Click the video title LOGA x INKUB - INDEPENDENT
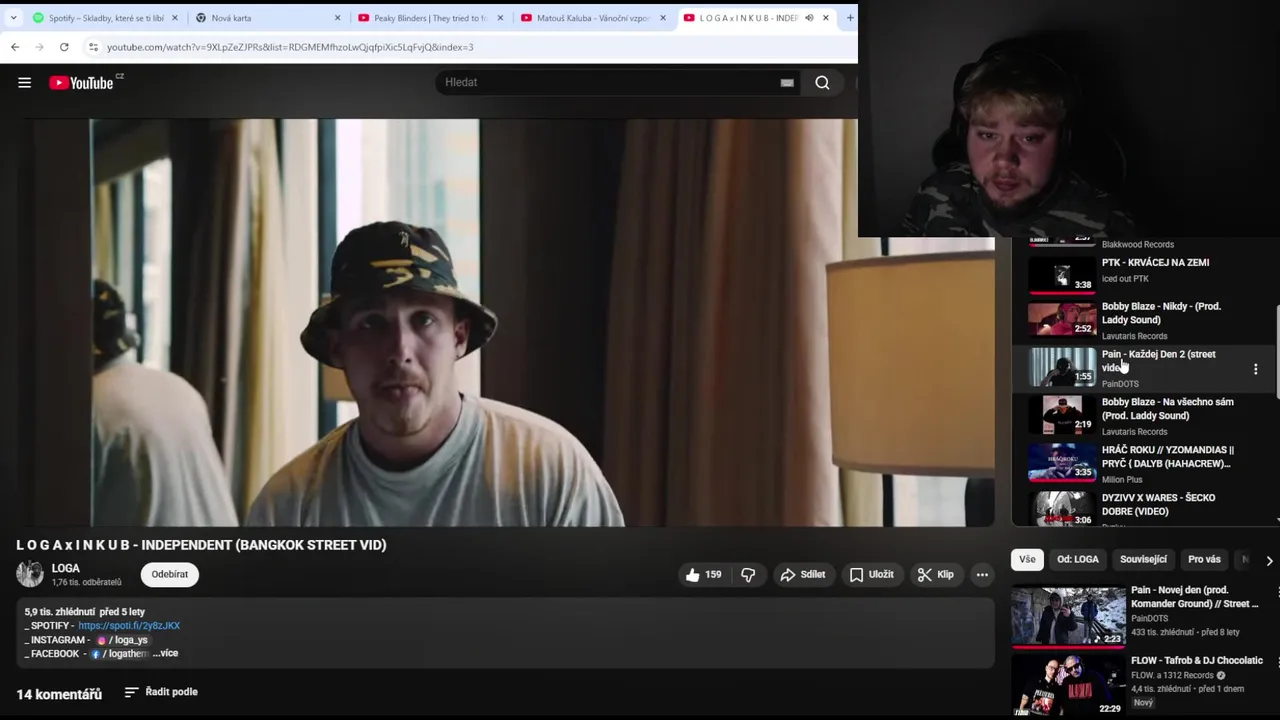 pyautogui.click(x=201, y=545)
